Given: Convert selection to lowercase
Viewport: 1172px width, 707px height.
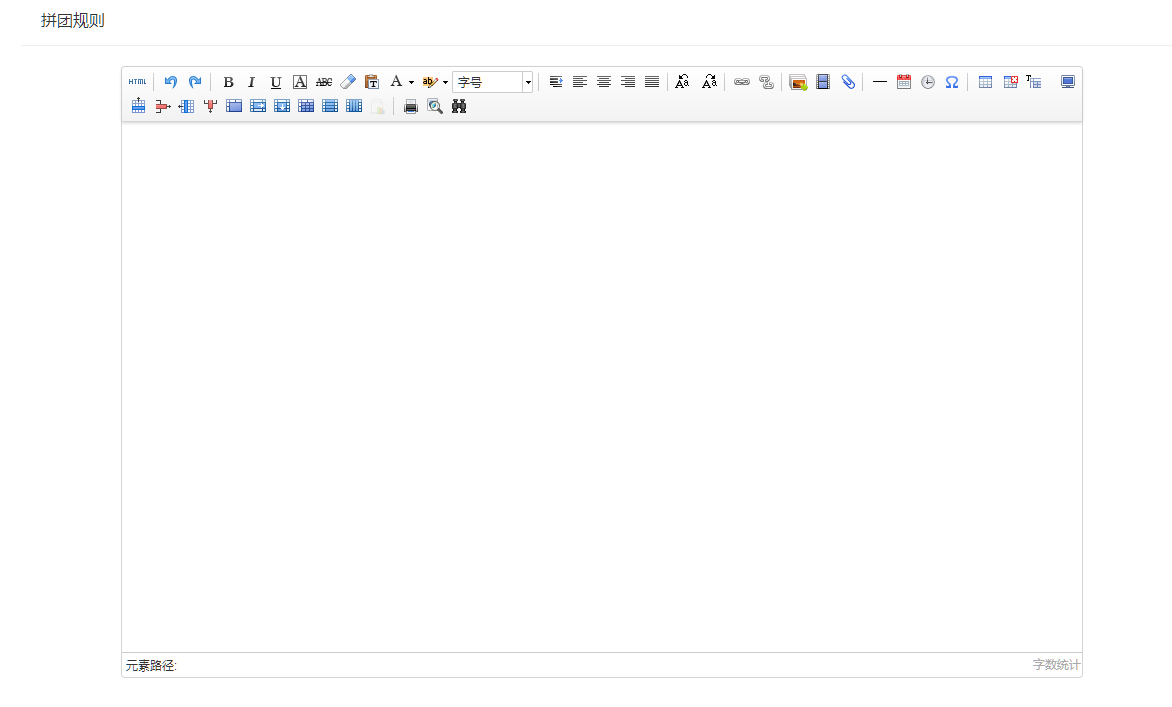Looking at the screenshot, I should pos(709,82).
